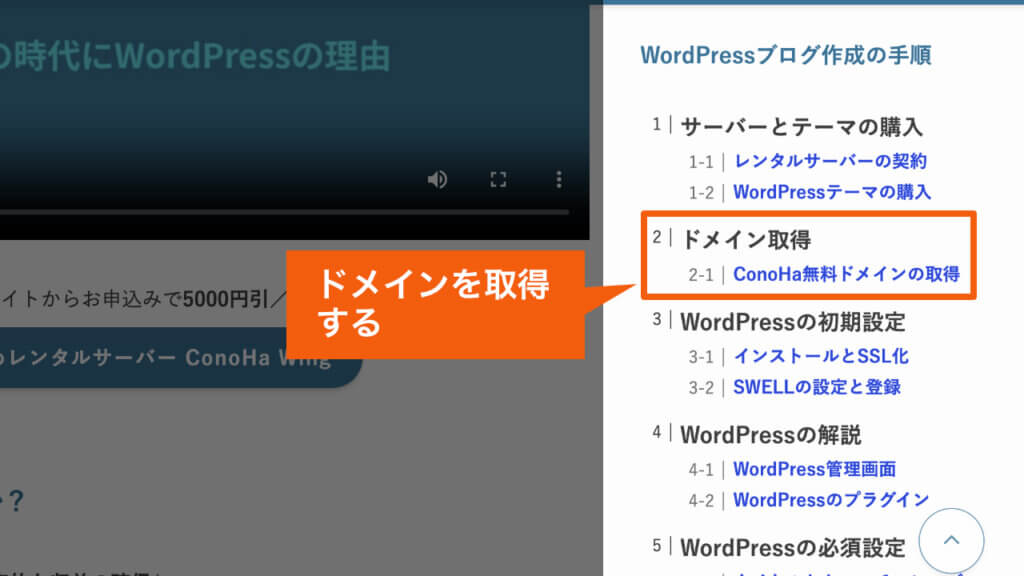
Task: Click the レンタルサーバー ConoHa Wing button
Action: (x=180, y=358)
